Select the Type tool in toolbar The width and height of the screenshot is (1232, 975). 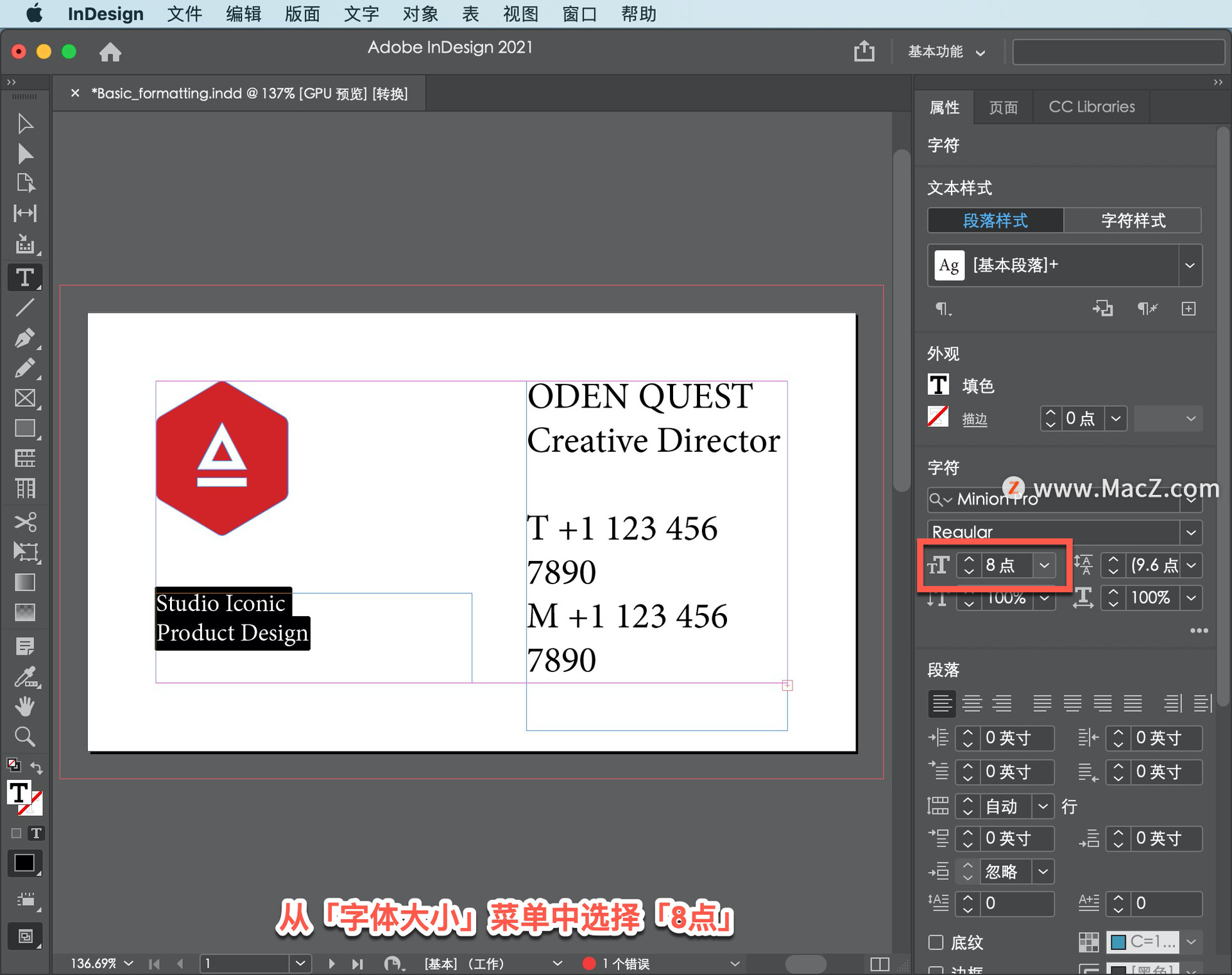[x=24, y=278]
